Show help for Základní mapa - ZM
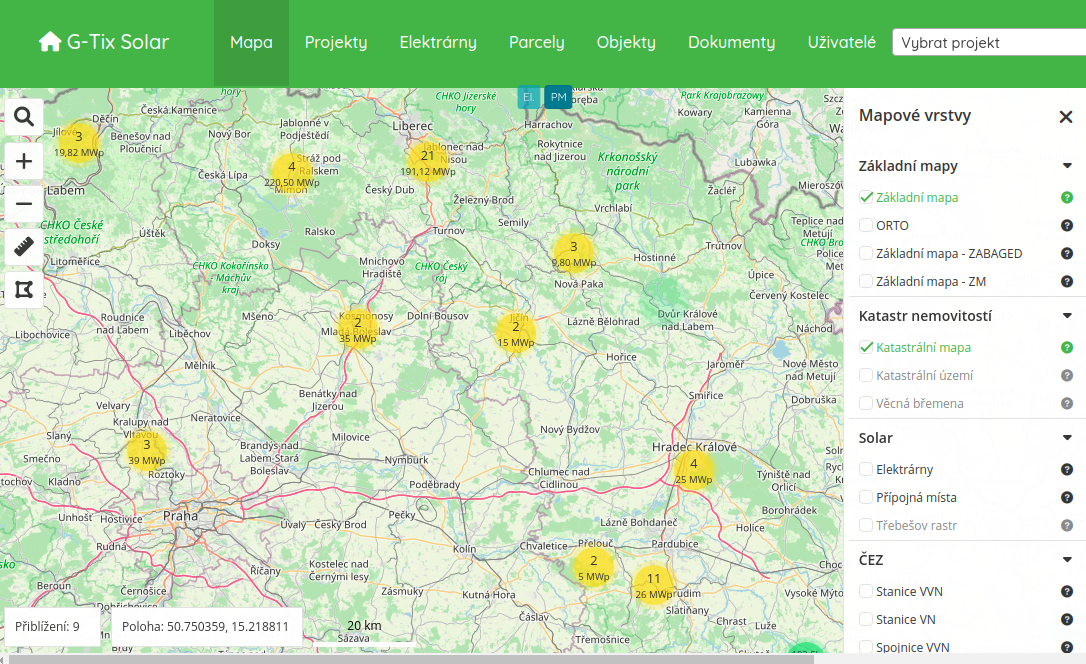 1067,281
